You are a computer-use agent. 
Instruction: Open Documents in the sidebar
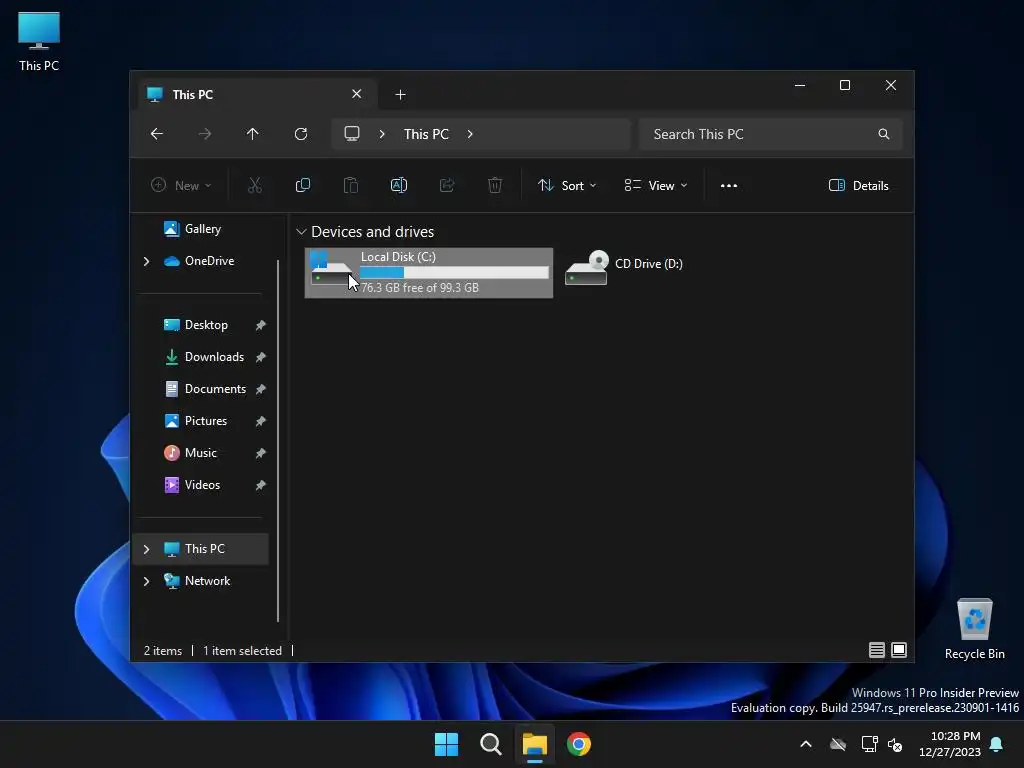215,389
